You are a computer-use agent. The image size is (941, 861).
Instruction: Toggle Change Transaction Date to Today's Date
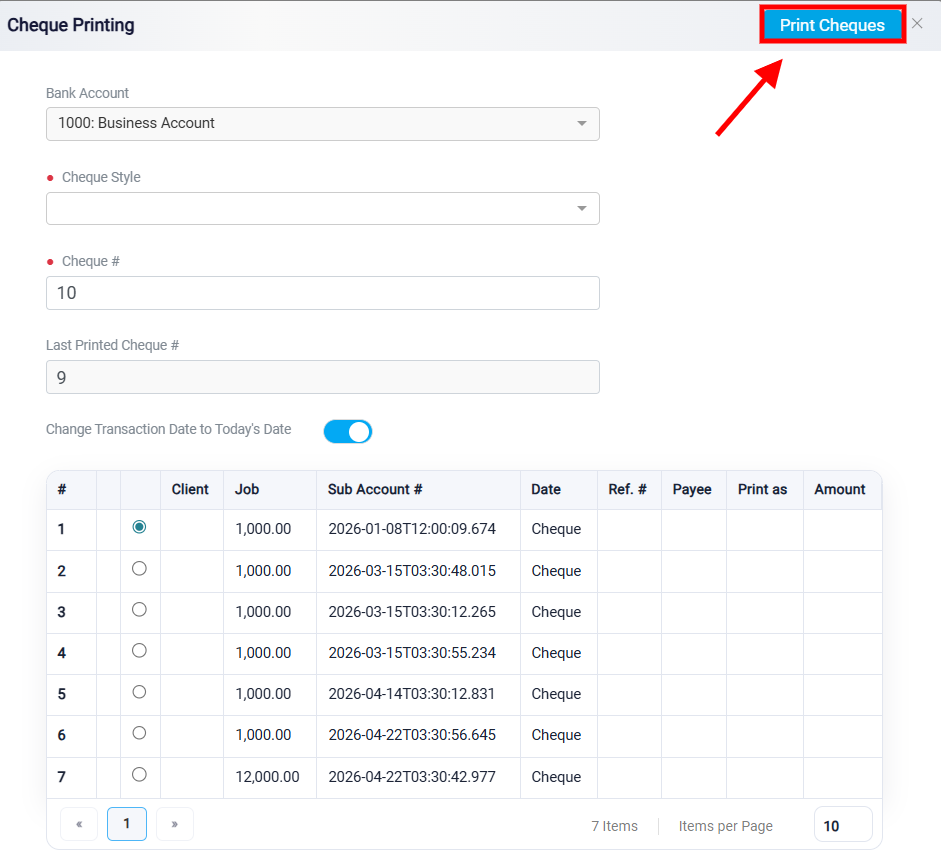coord(348,431)
